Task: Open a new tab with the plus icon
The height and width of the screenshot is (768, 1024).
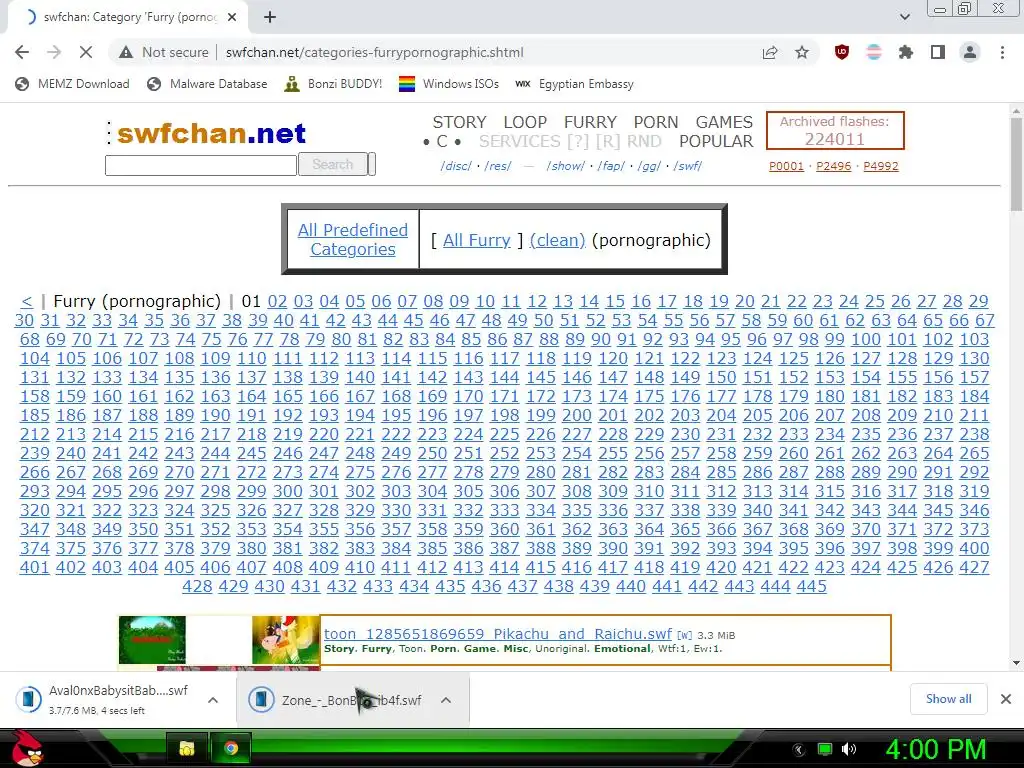Action: pos(270,17)
